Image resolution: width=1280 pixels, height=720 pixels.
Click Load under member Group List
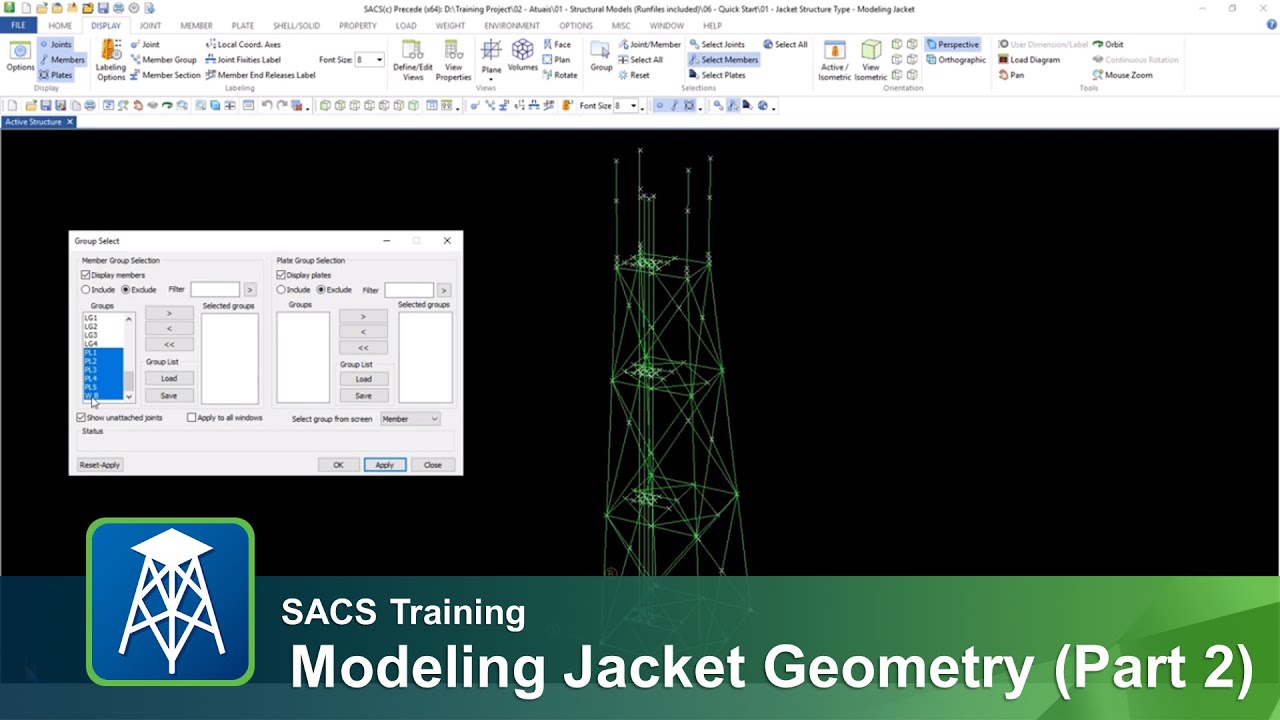(169, 379)
